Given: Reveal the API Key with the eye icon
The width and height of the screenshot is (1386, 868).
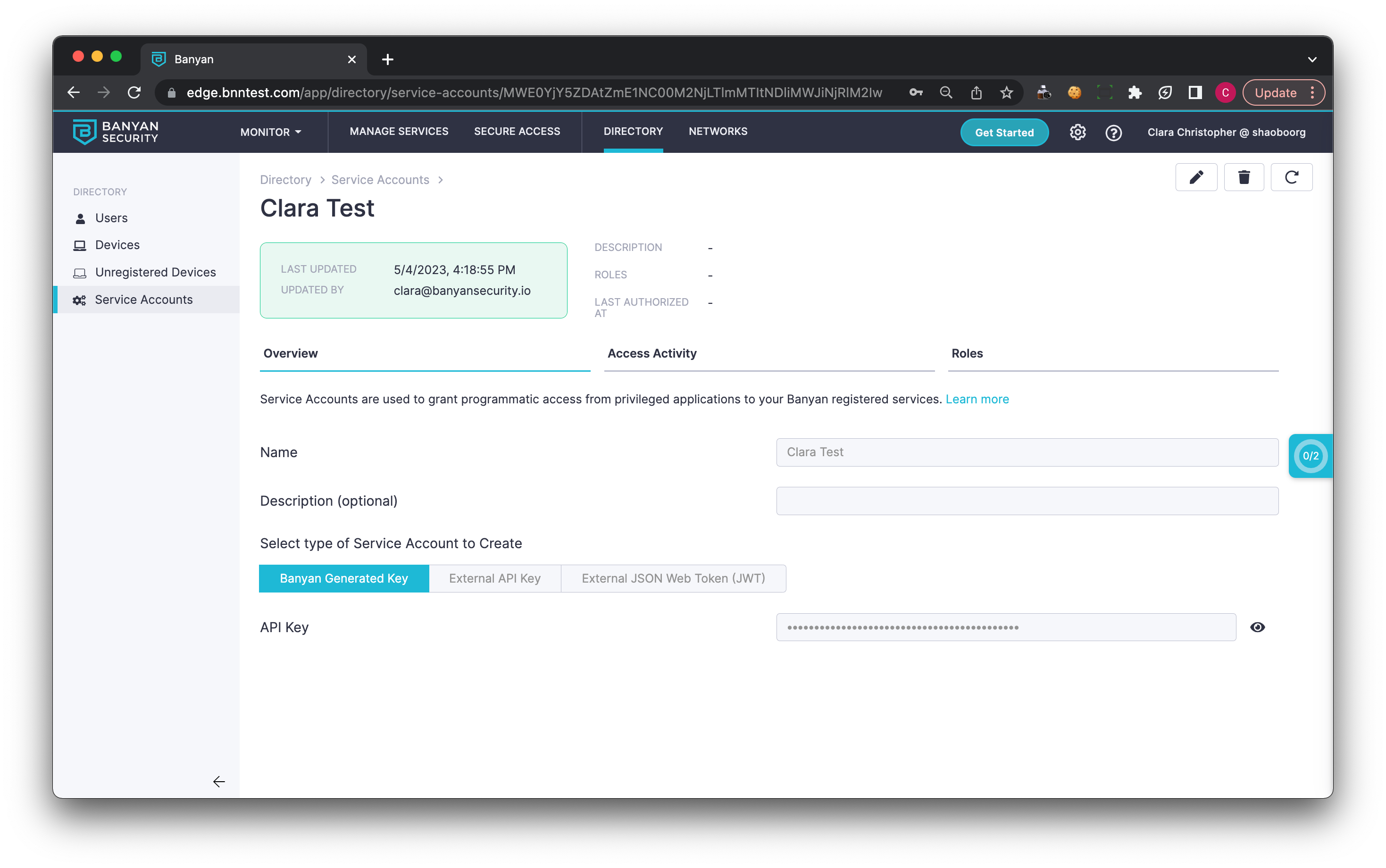Looking at the screenshot, I should [x=1257, y=627].
